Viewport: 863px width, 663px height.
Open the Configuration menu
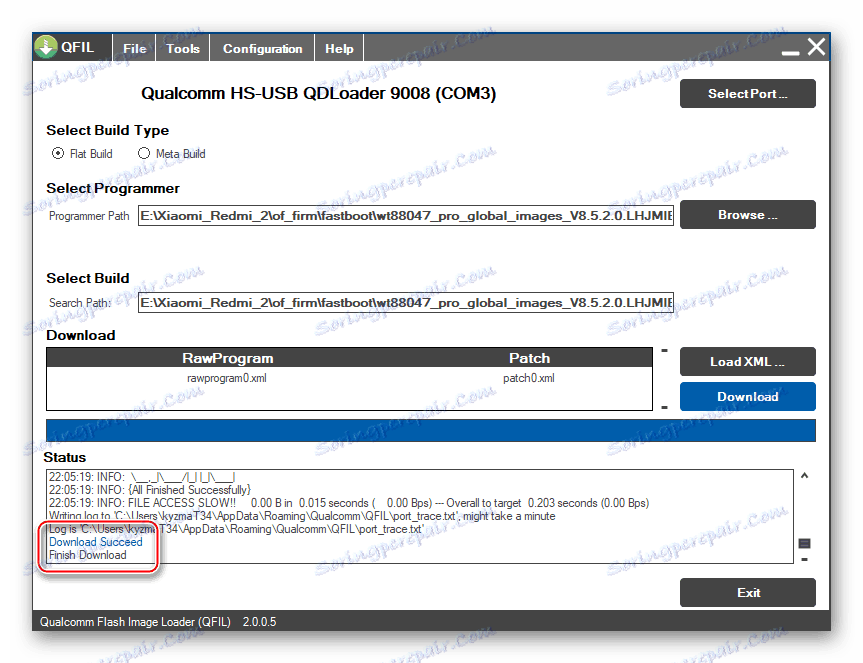[x=262, y=48]
